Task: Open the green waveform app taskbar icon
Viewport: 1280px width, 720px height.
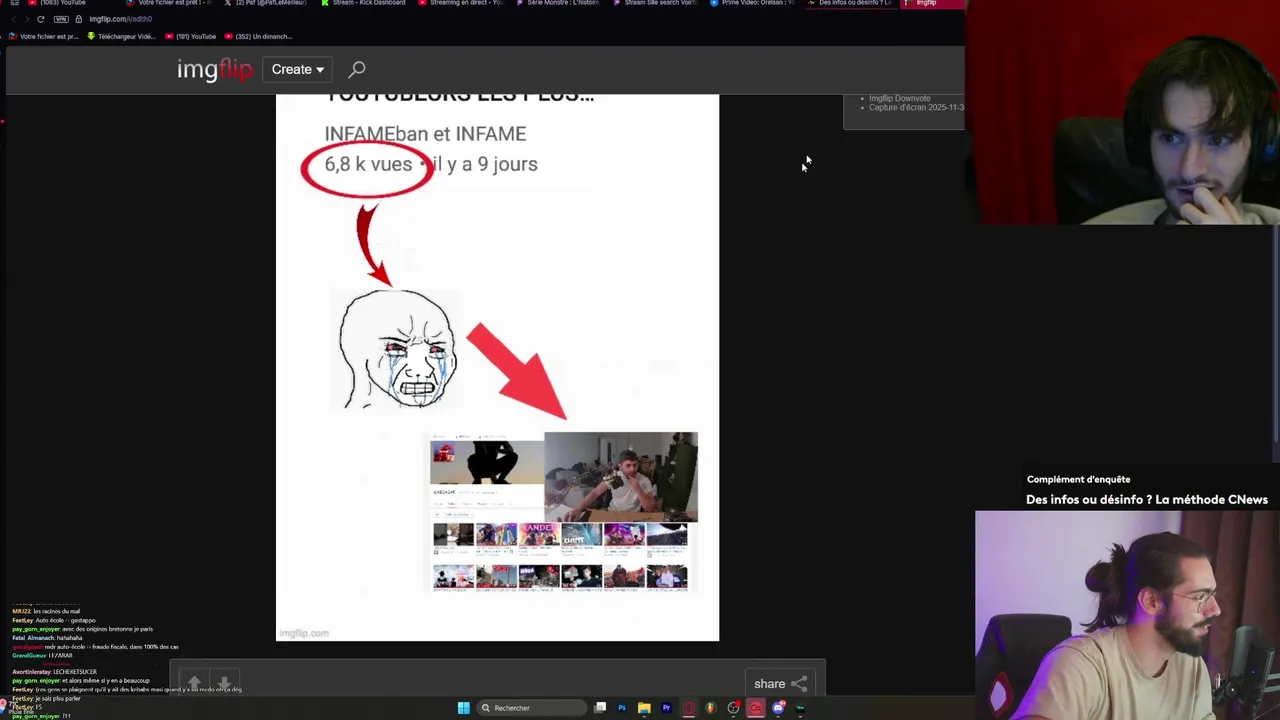Action: (800, 708)
